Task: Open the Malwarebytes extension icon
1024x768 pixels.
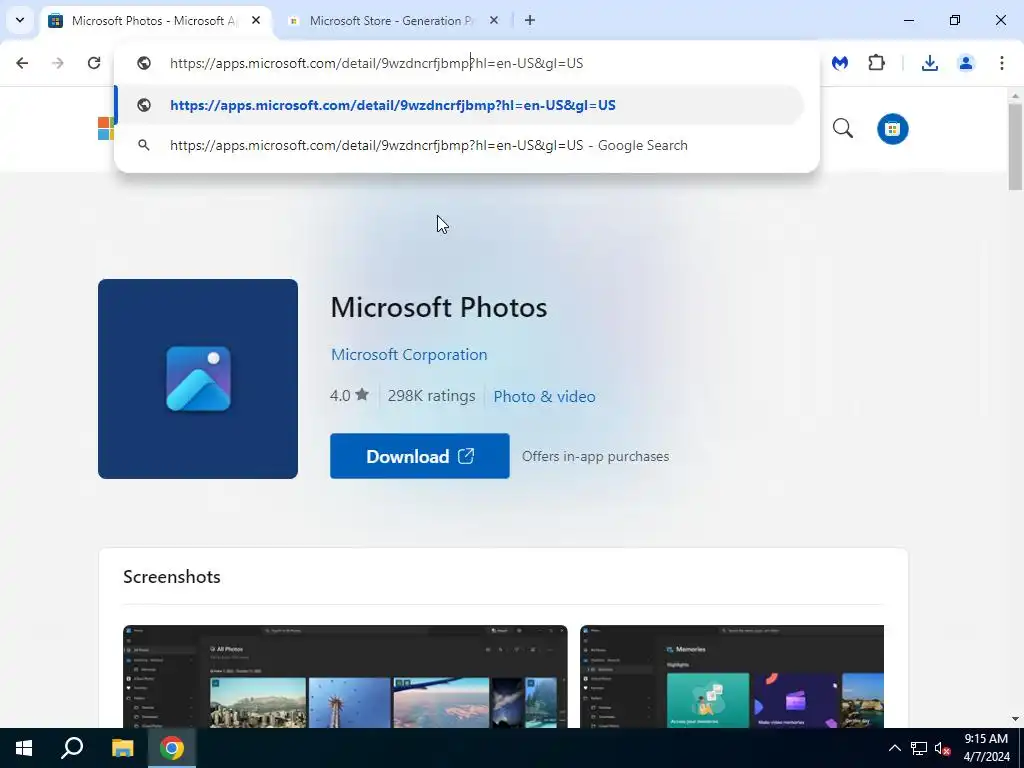Action: 840,63
